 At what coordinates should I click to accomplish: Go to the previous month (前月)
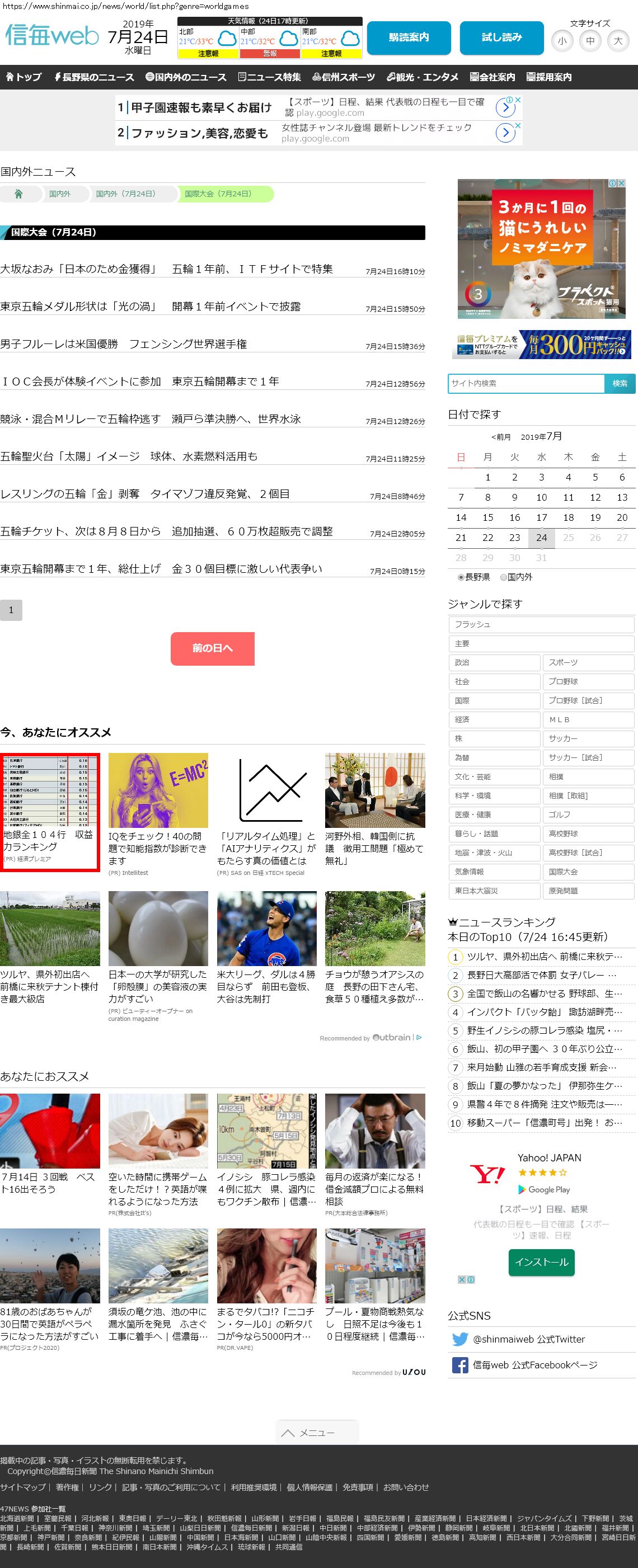pos(501,437)
